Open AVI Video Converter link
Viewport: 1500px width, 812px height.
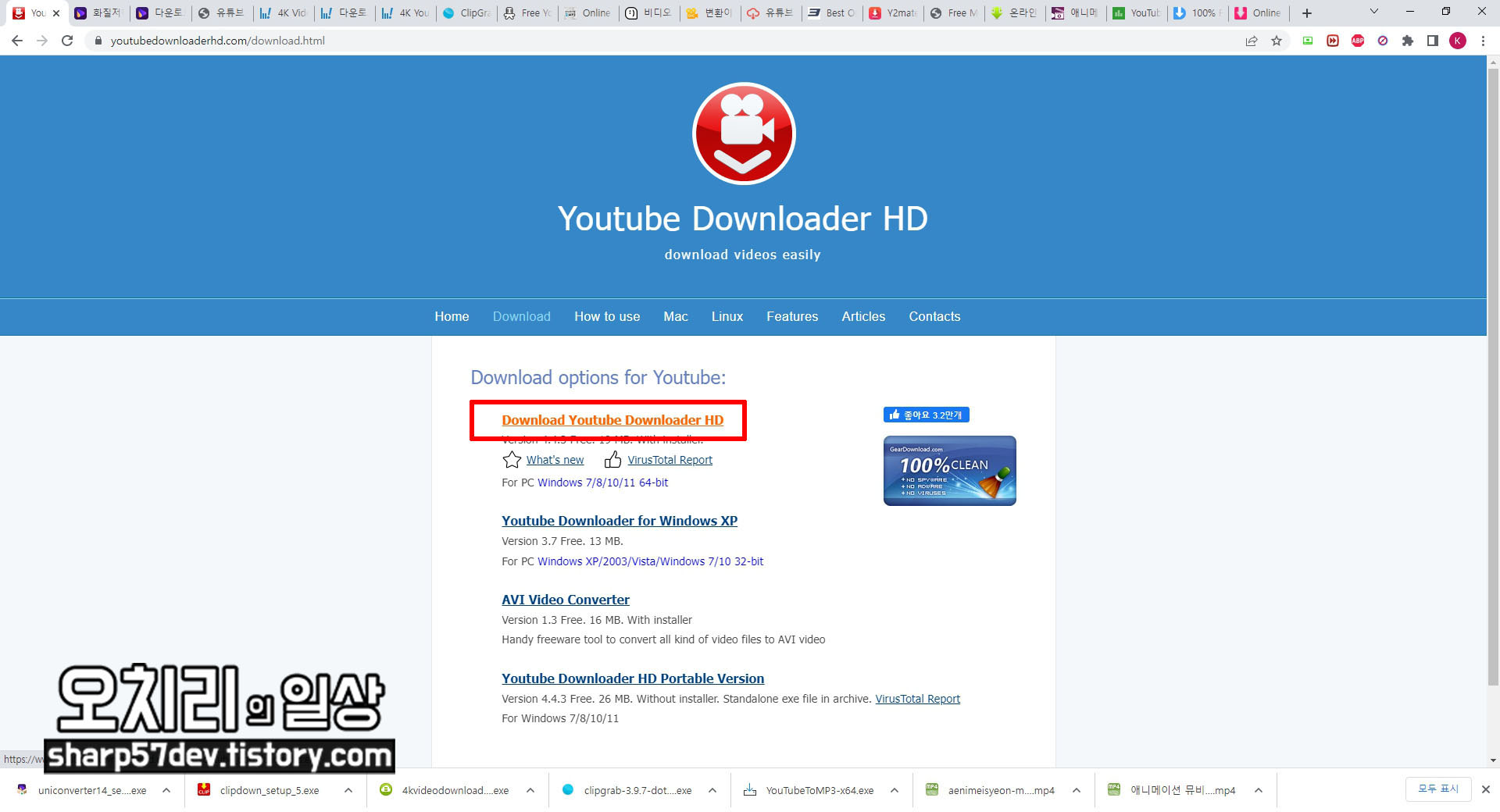(566, 600)
